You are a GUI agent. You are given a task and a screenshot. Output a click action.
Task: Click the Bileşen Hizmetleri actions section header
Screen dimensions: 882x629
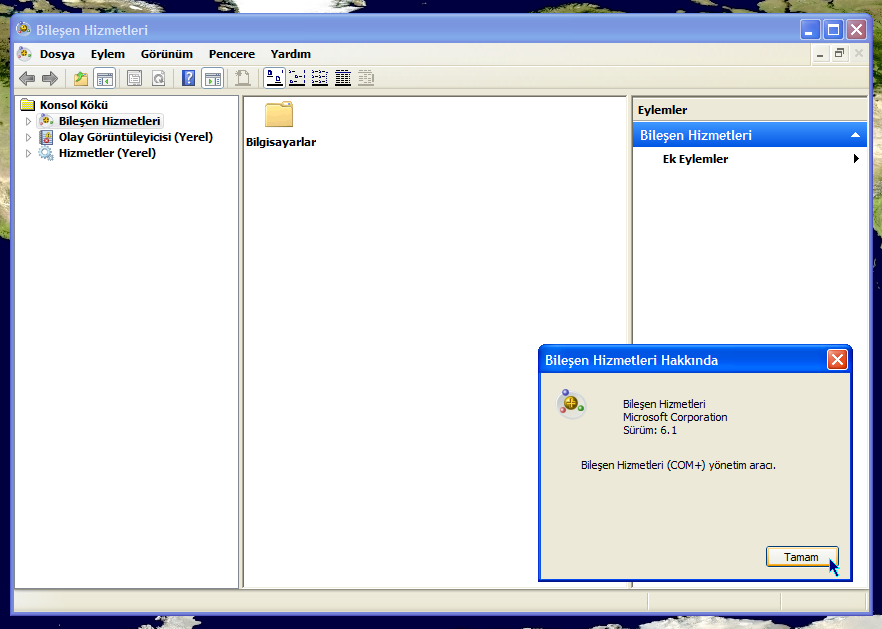(x=750, y=135)
